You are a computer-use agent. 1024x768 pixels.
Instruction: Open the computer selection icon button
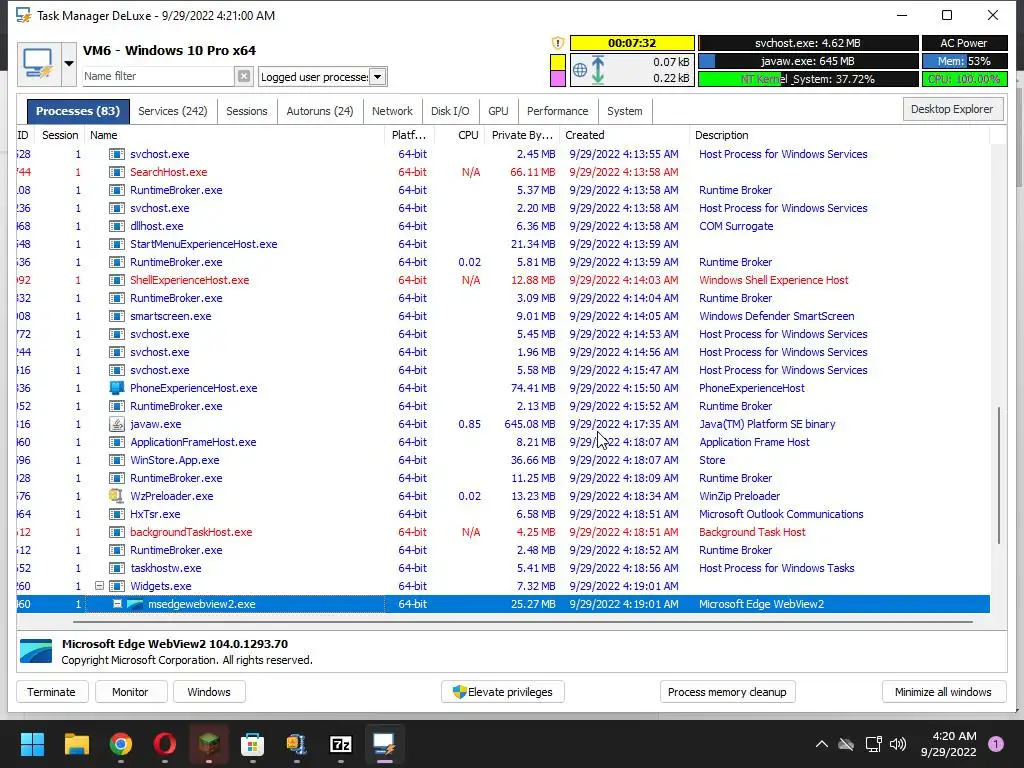[x=39, y=64]
